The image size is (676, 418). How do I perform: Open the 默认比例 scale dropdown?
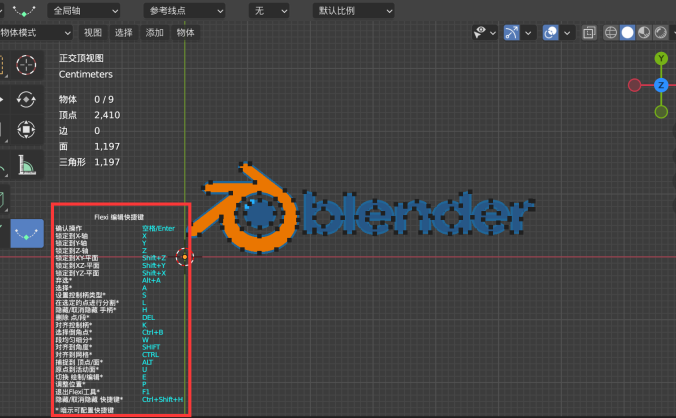353,11
